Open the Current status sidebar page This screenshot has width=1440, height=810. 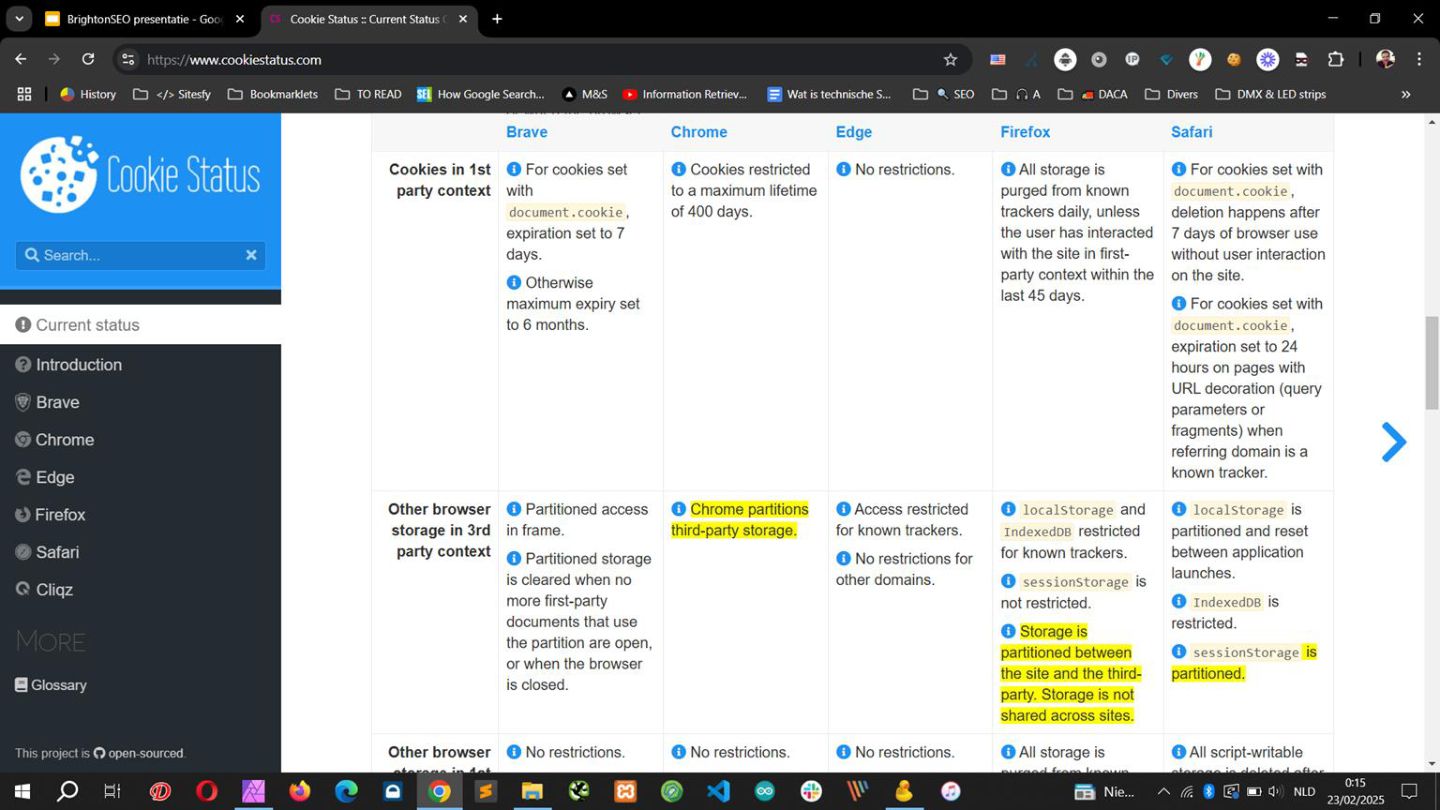[x=140, y=325]
